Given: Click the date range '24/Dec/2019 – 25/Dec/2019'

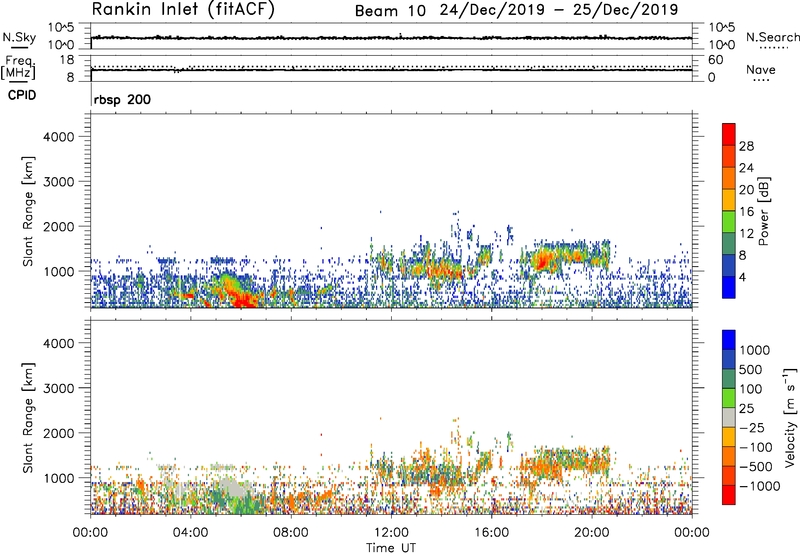Looking at the screenshot, I should click(559, 10).
